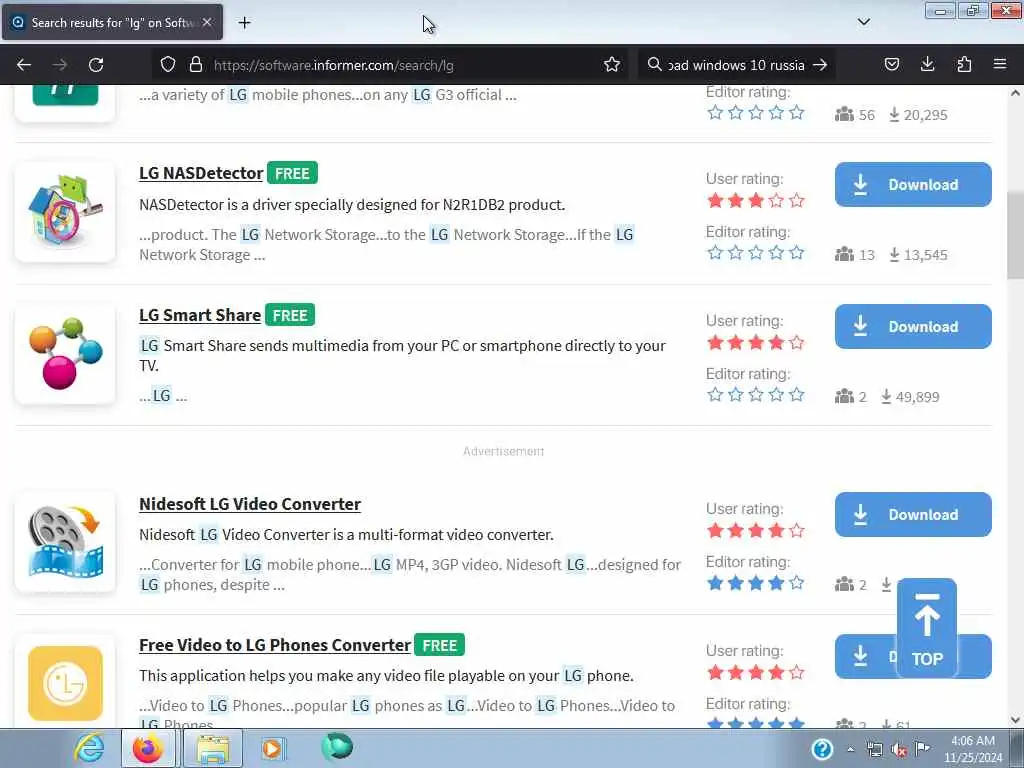The image size is (1024, 768).
Task: Click the search magnifier icon in the search bar
Action: (654, 64)
